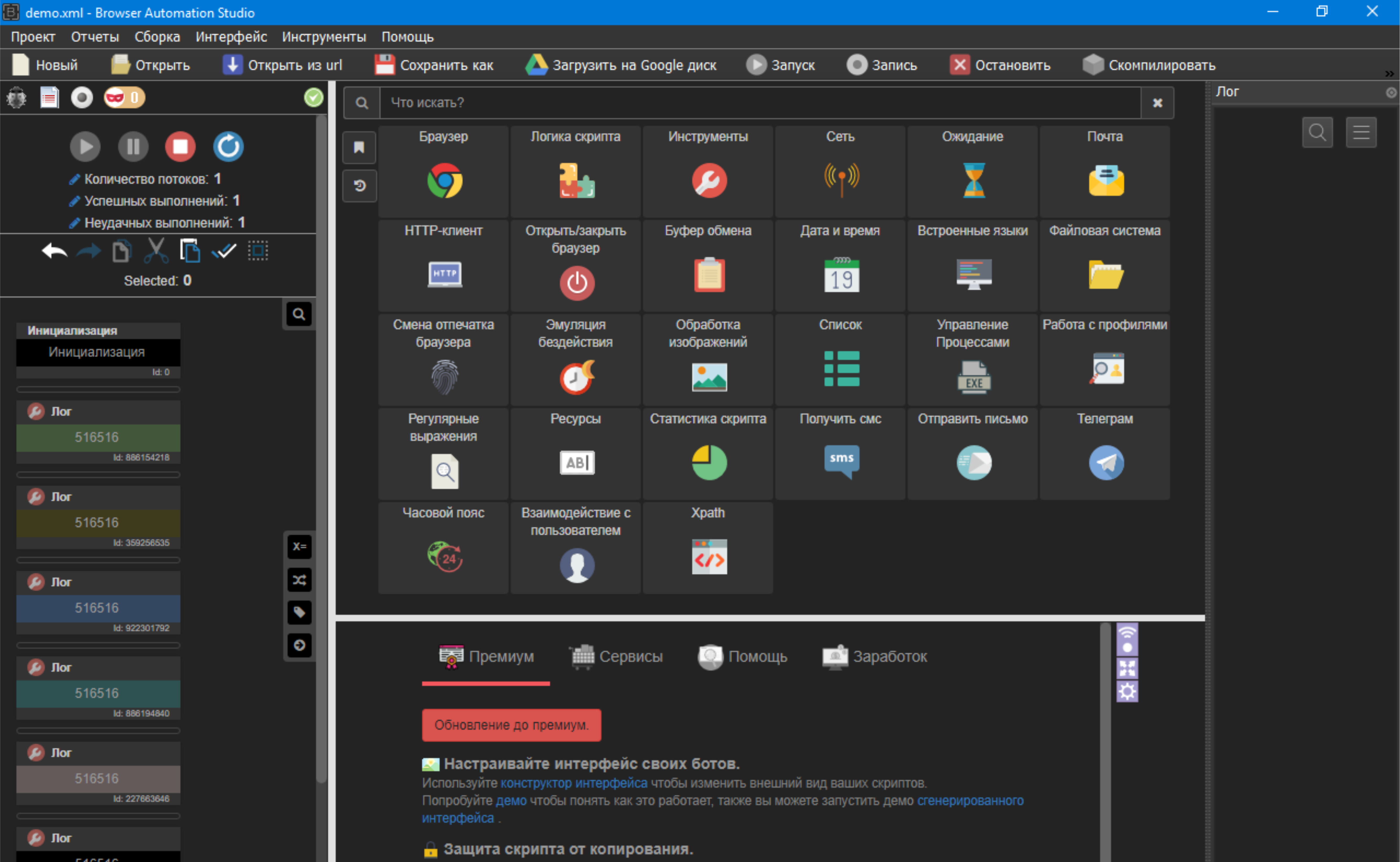Toggle the record button in scenario panel

(82, 98)
